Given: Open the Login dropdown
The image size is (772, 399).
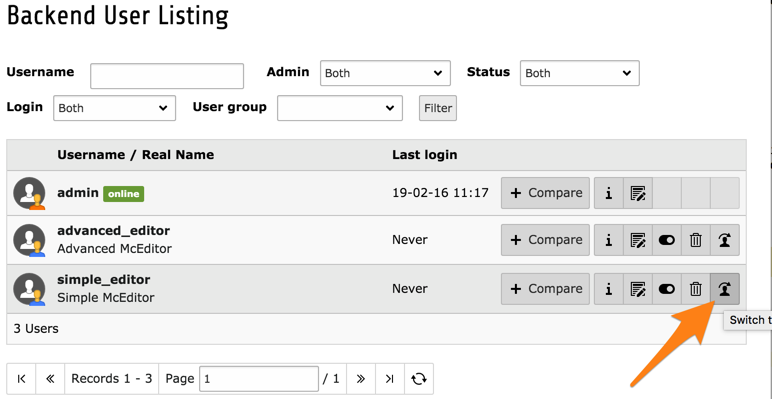Looking at the screenshot, I should 114,108.
